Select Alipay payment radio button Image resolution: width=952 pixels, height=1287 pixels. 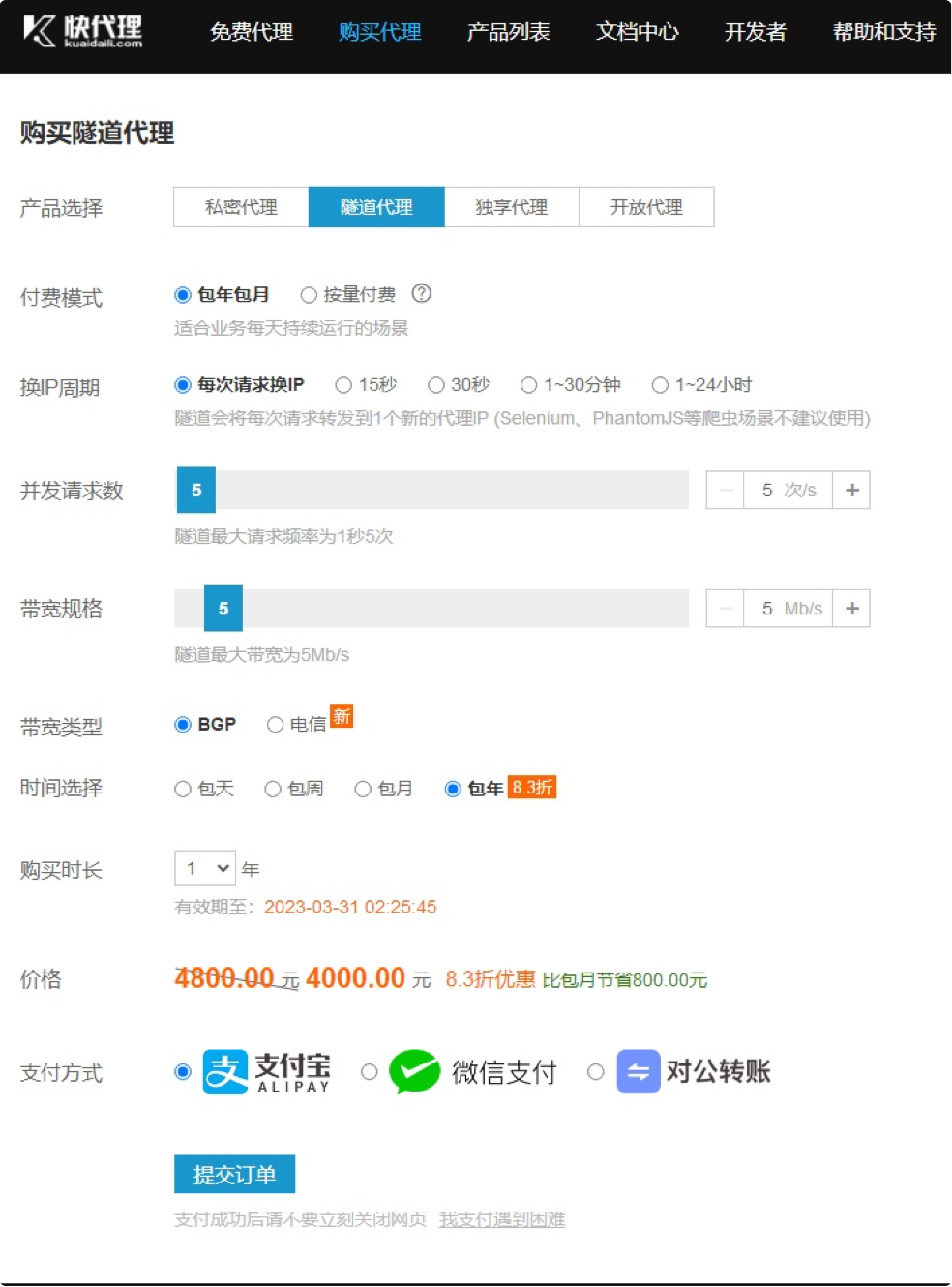pyautogui.click(x=183, y=1072)
